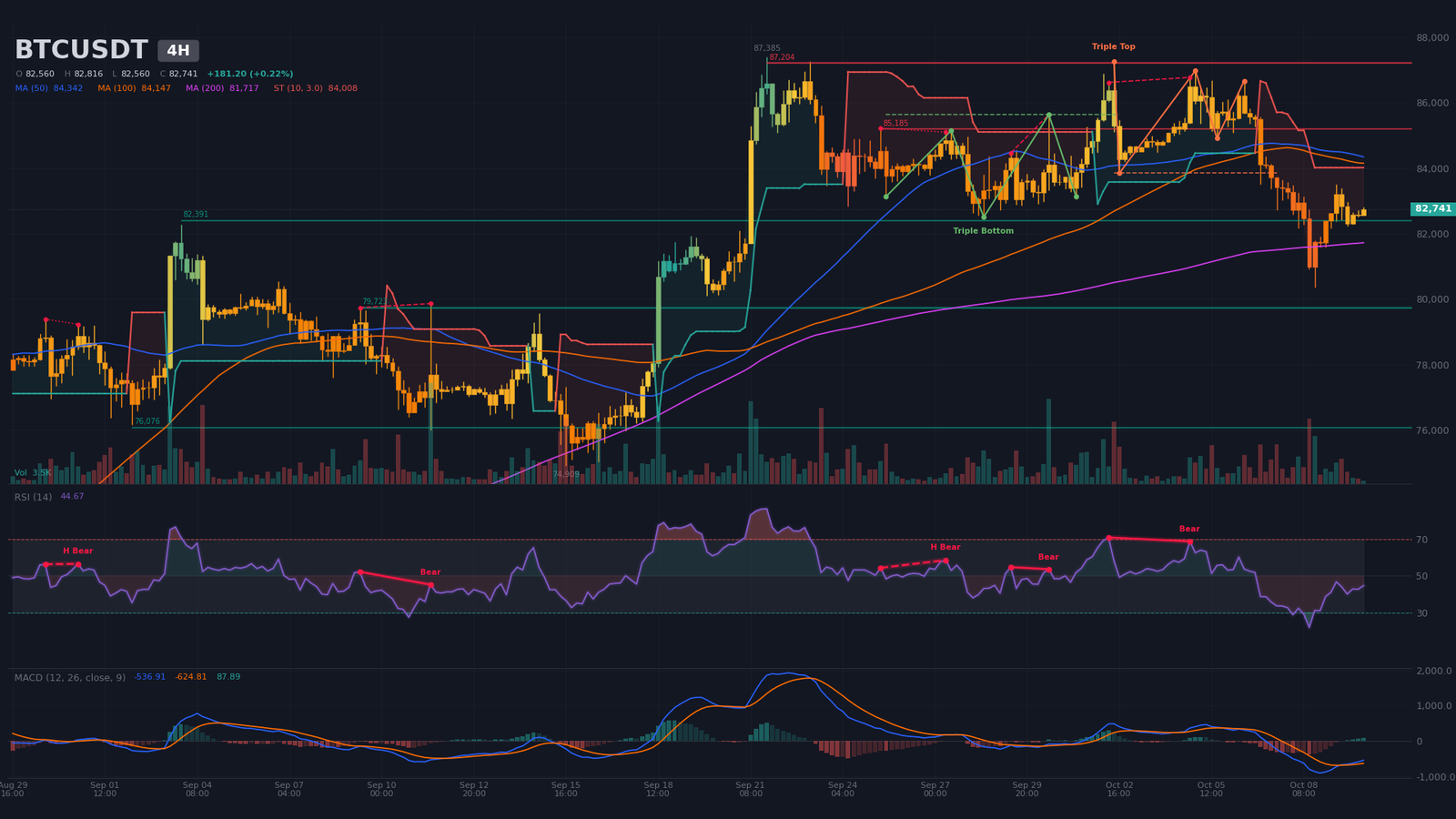
Task: Select the H 82,816 high value
Action: tap(84, 74)
